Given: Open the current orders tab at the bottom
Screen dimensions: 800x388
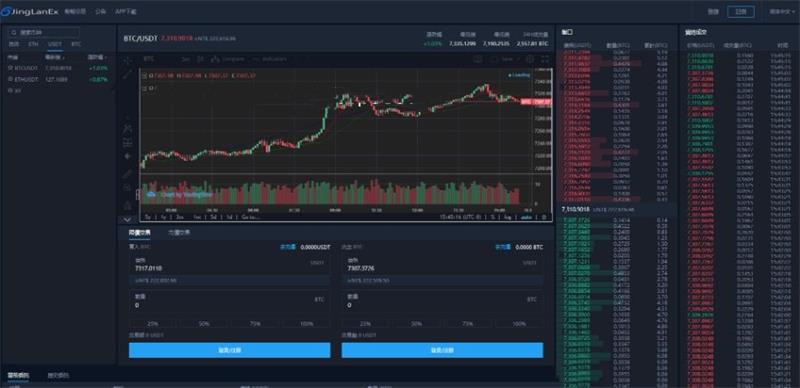Looking at the screenshot, I should click(18, 375).
